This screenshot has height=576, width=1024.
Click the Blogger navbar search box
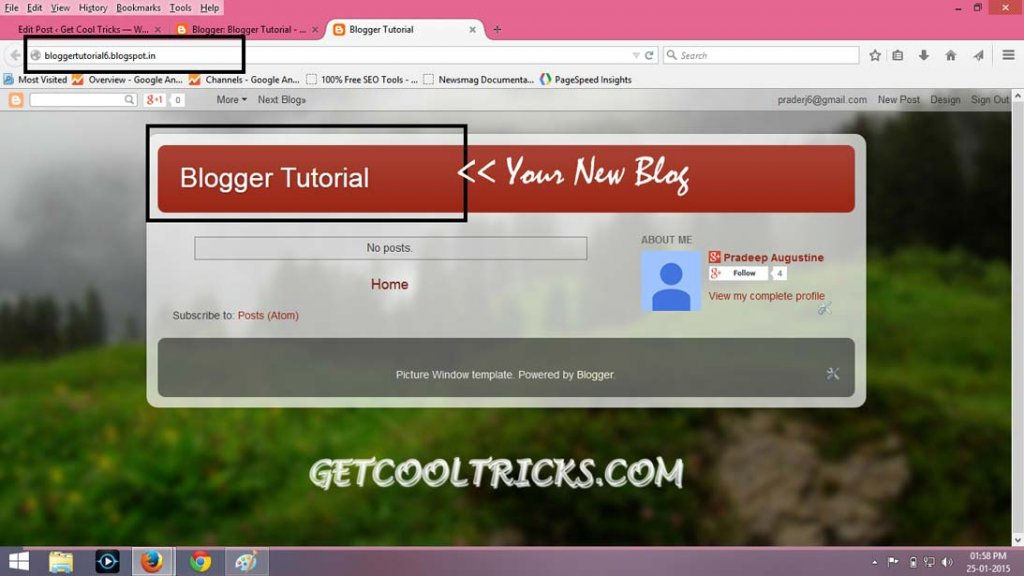pos(77,100)
